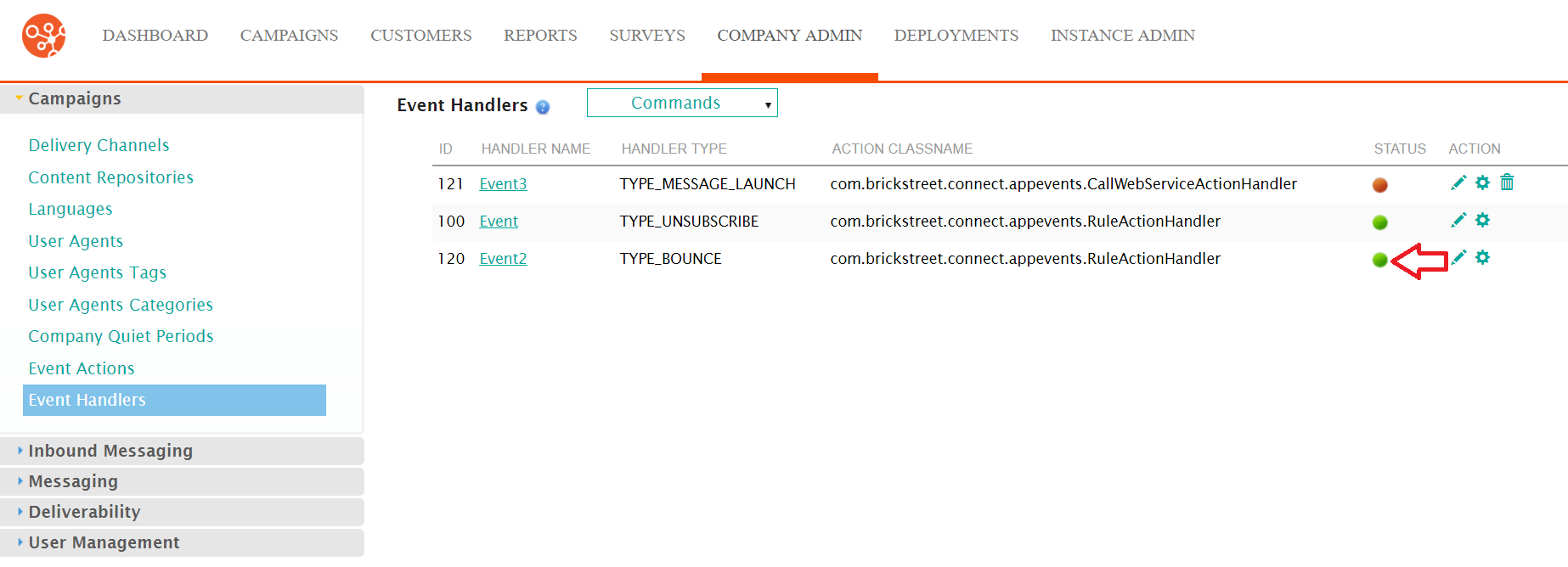Open help icon next to Event Handlers
The height and width of the screenshot is (567, 1568).
543,107
